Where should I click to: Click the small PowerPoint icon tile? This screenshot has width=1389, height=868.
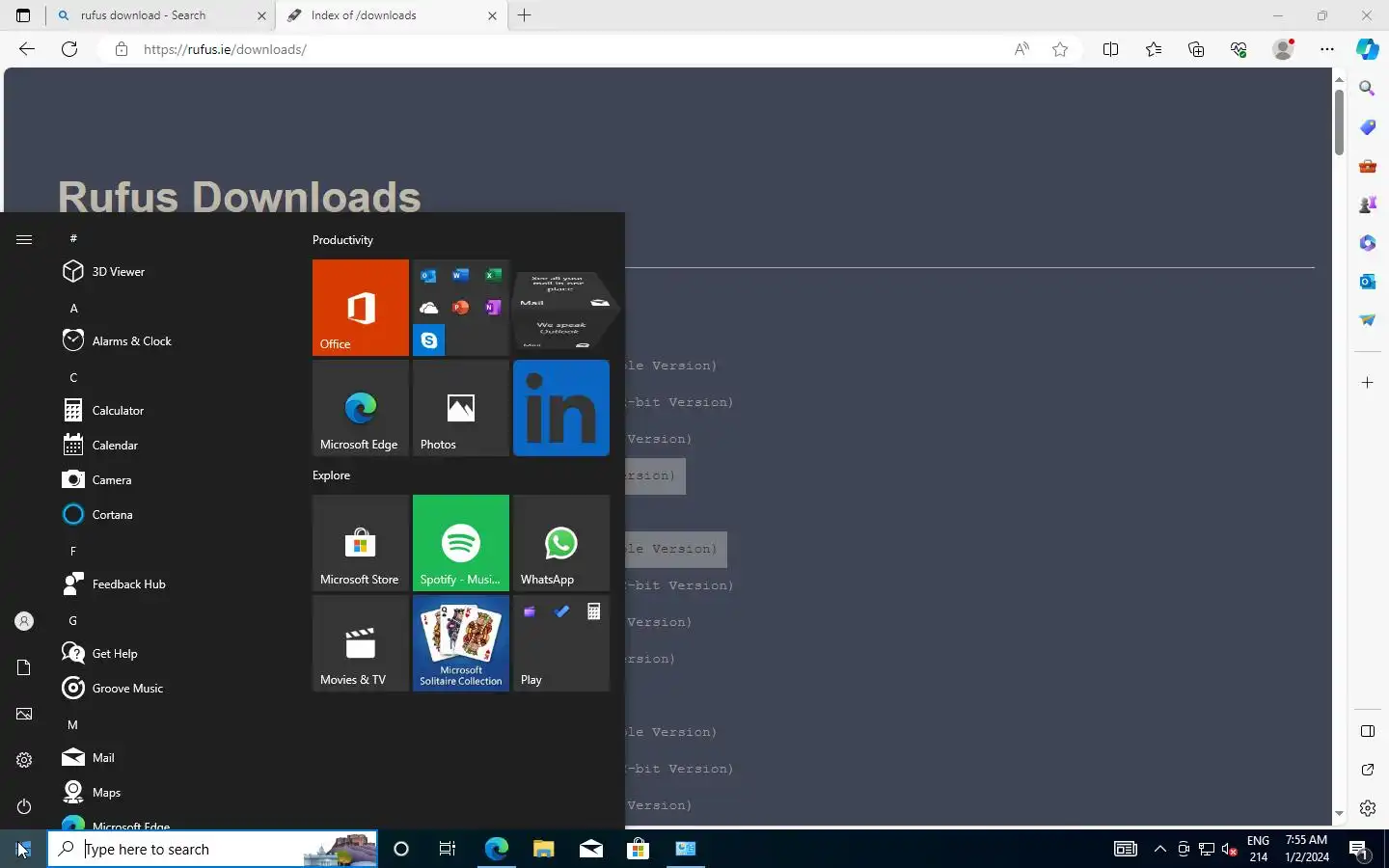point(460,308)
